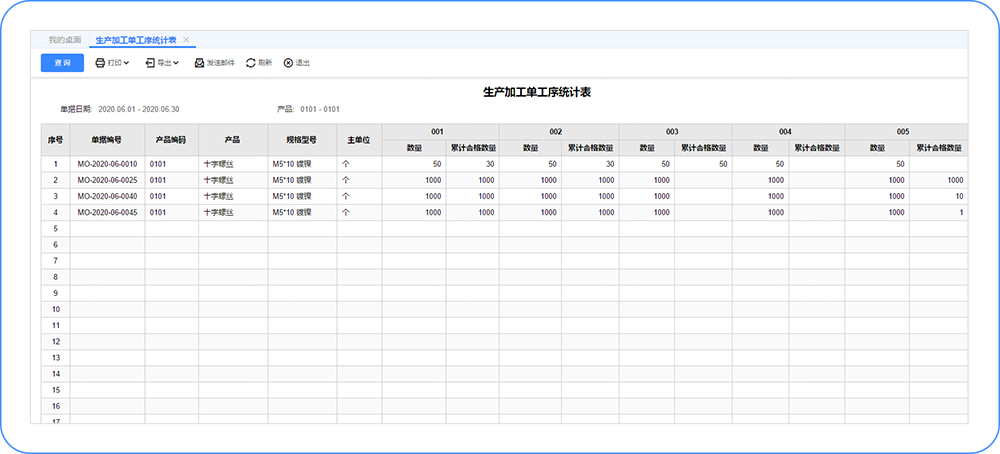Viewport: 1000px width, 454px height.
Task: Expand the 打印 print dropdown arrow
Action: pos(127,63)
